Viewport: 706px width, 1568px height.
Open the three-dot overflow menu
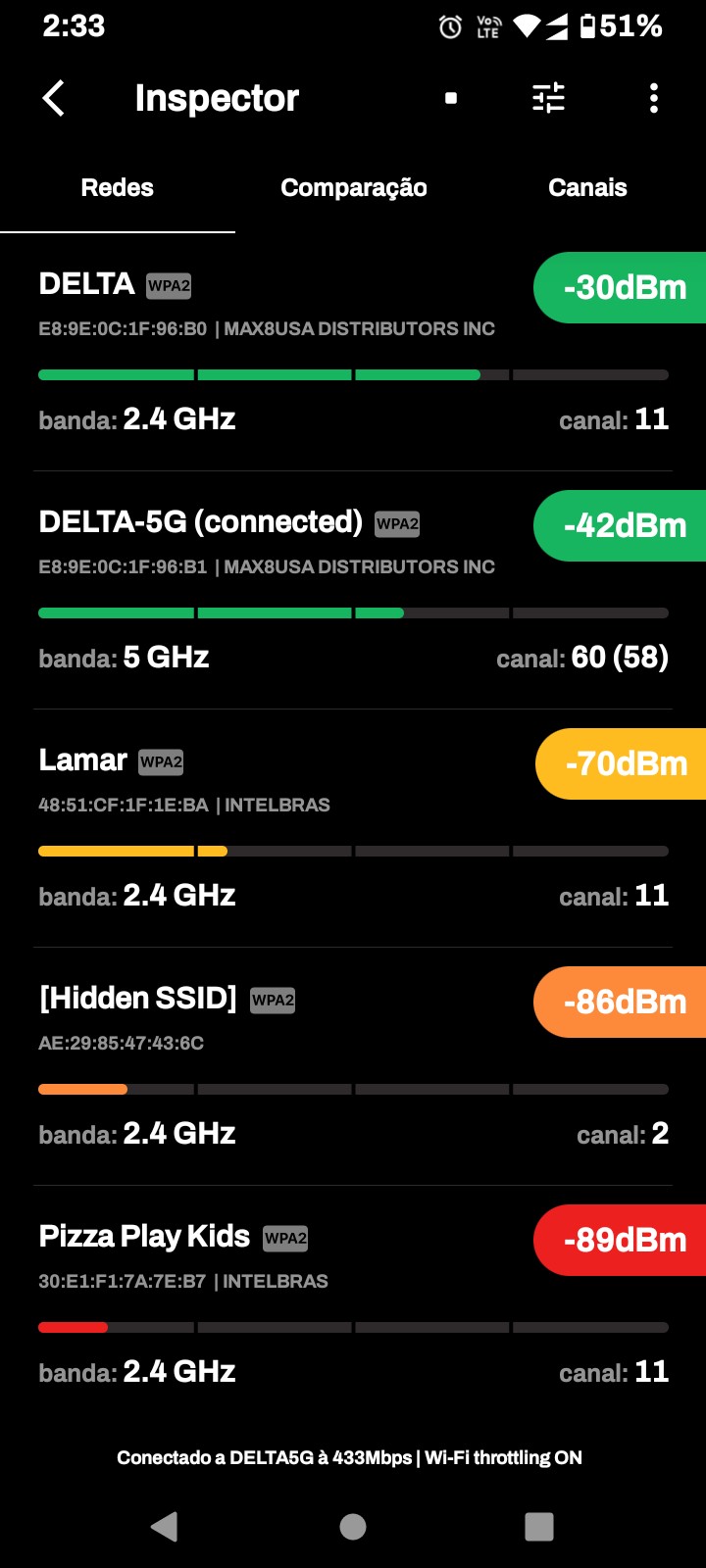(654, 98)
